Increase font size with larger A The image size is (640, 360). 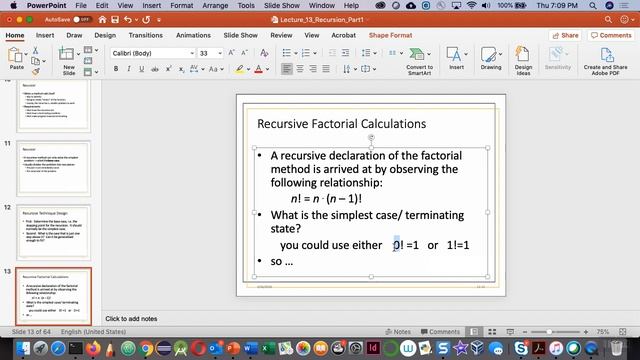(231, 53)
